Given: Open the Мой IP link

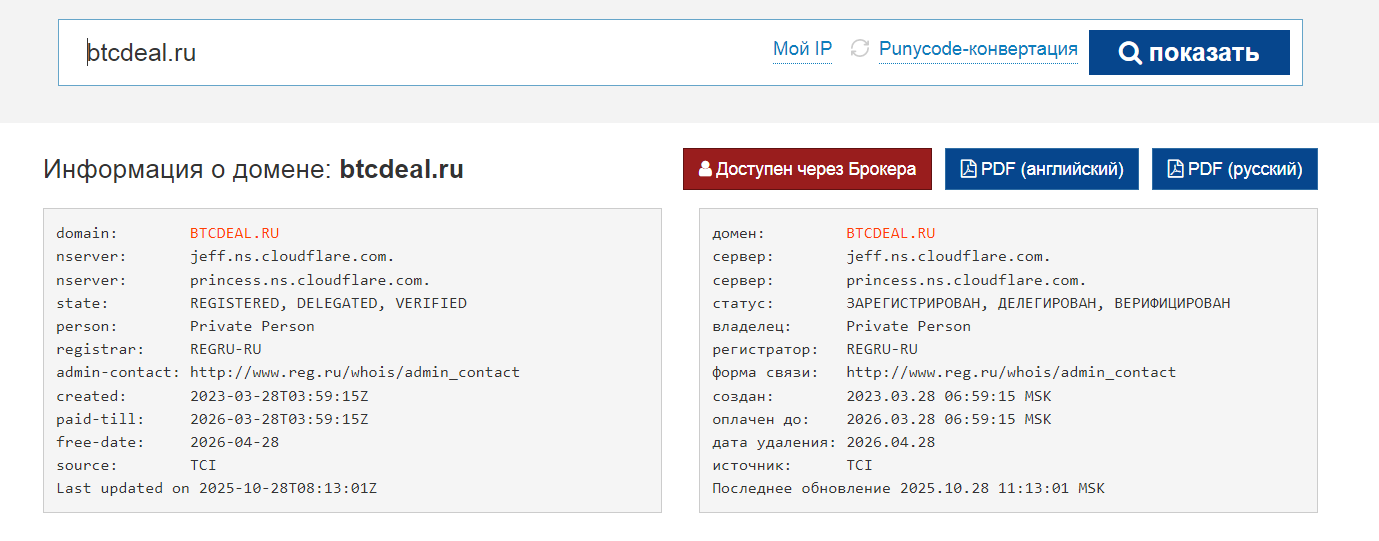Looking at the screenshot, I should [802, 49].
